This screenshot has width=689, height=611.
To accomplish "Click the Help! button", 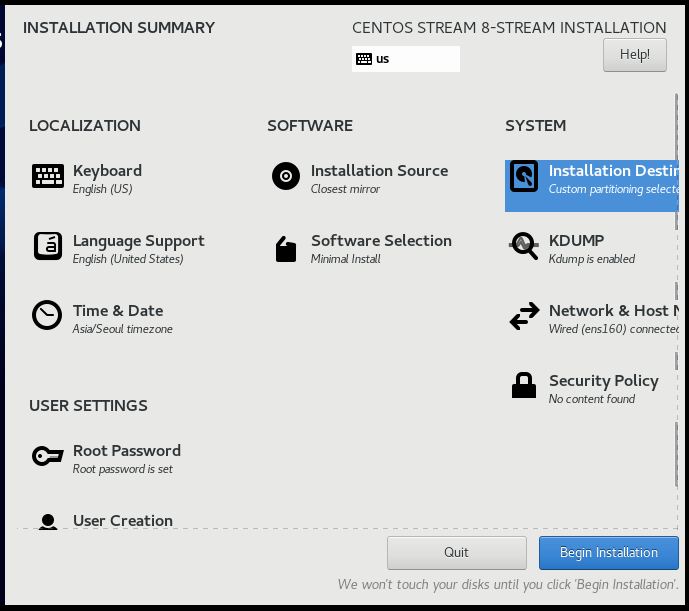I will click(635, 55).
